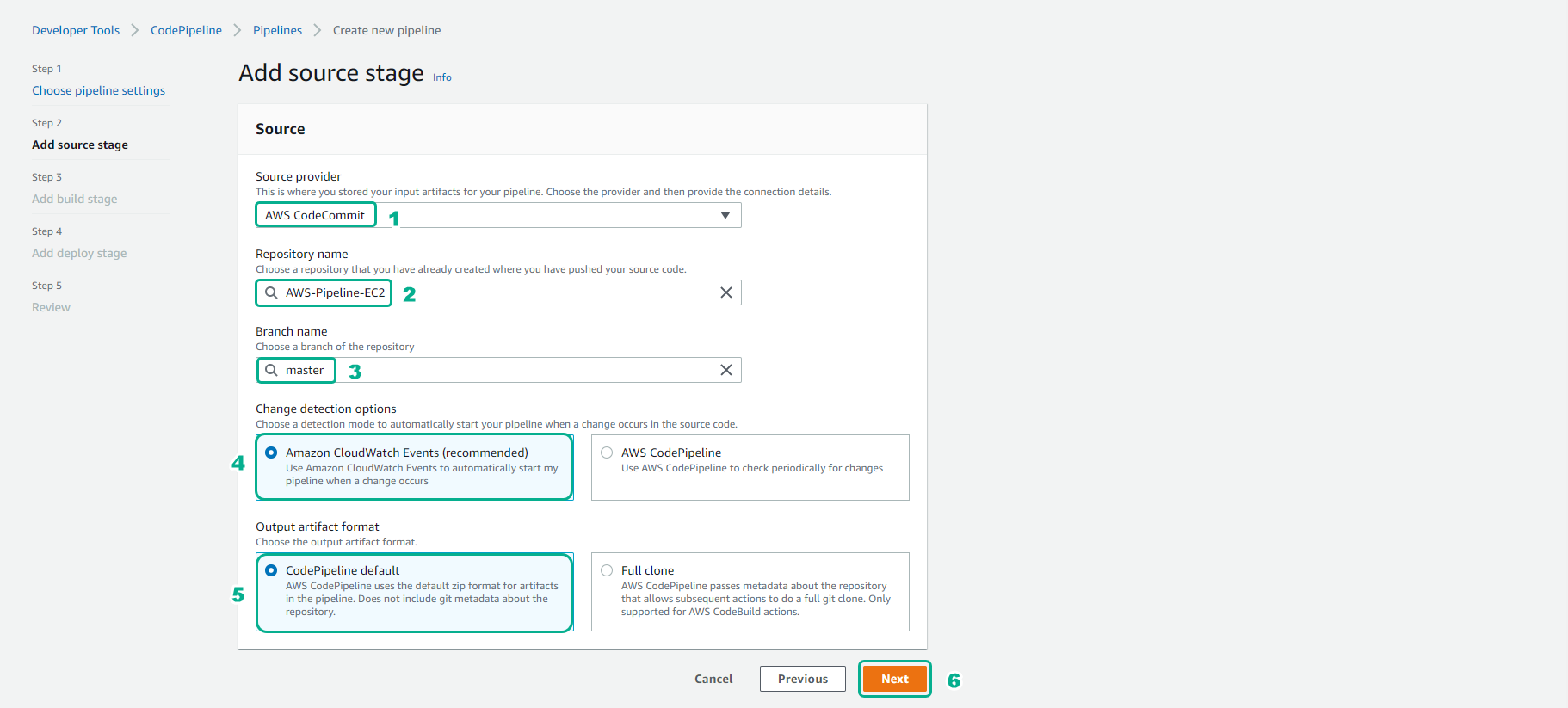The height and width of the screenshot is (708, 1568).
Task: Open the Source provider dropdown arrow
Action: (725, 215)
